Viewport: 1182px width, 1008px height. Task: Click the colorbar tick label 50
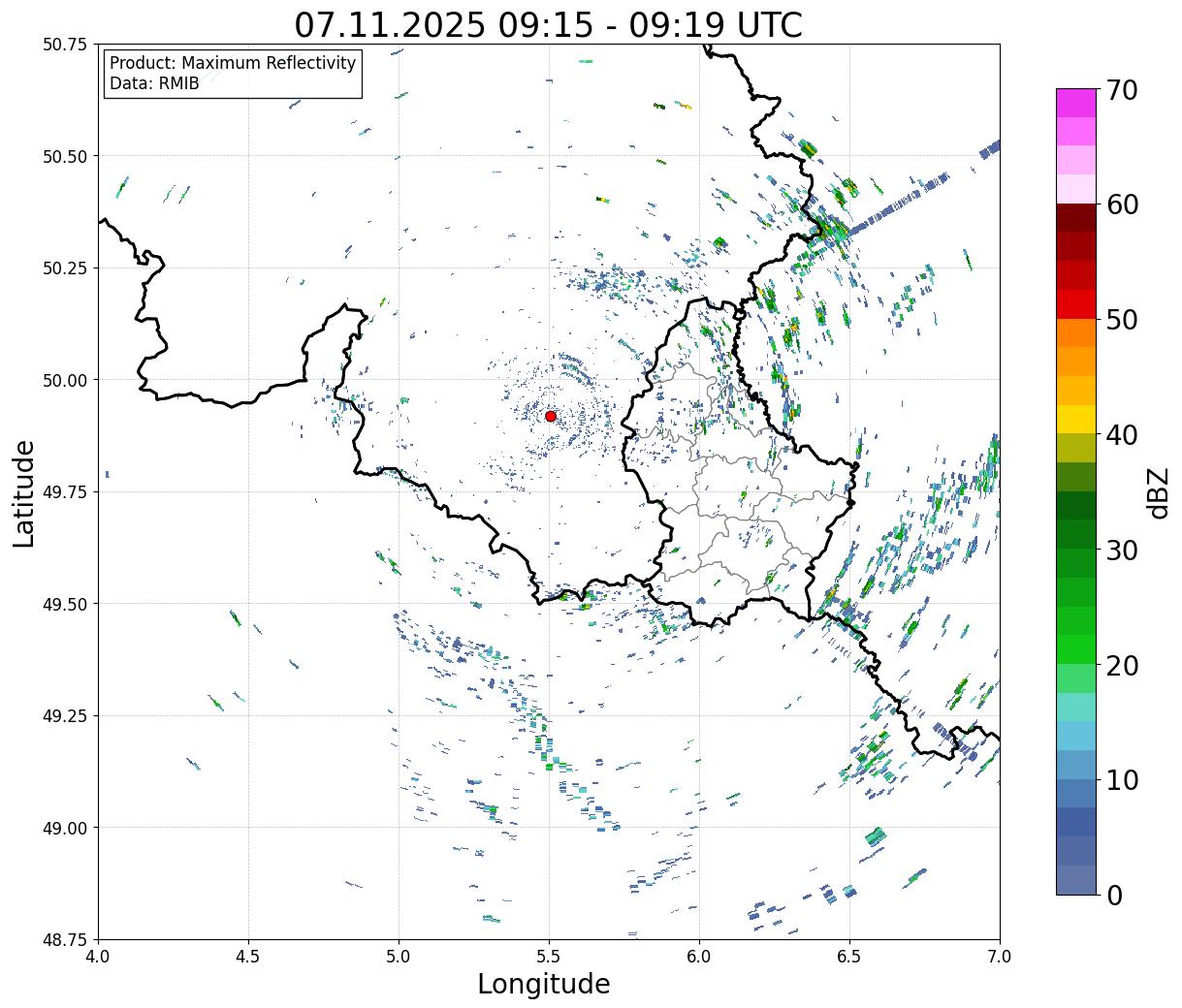coord(1121,320)
